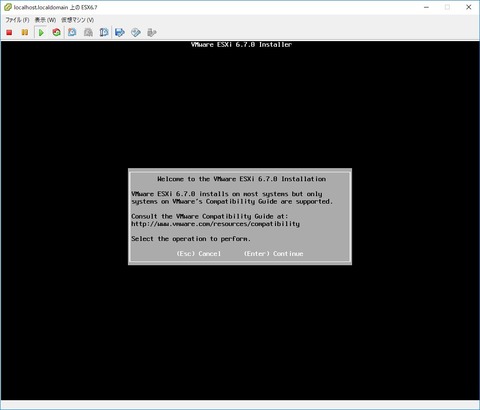480x410 pixels.
Task: Click the revert to snapshot icon
Action: pyautogui.click(x=88, y=33)
